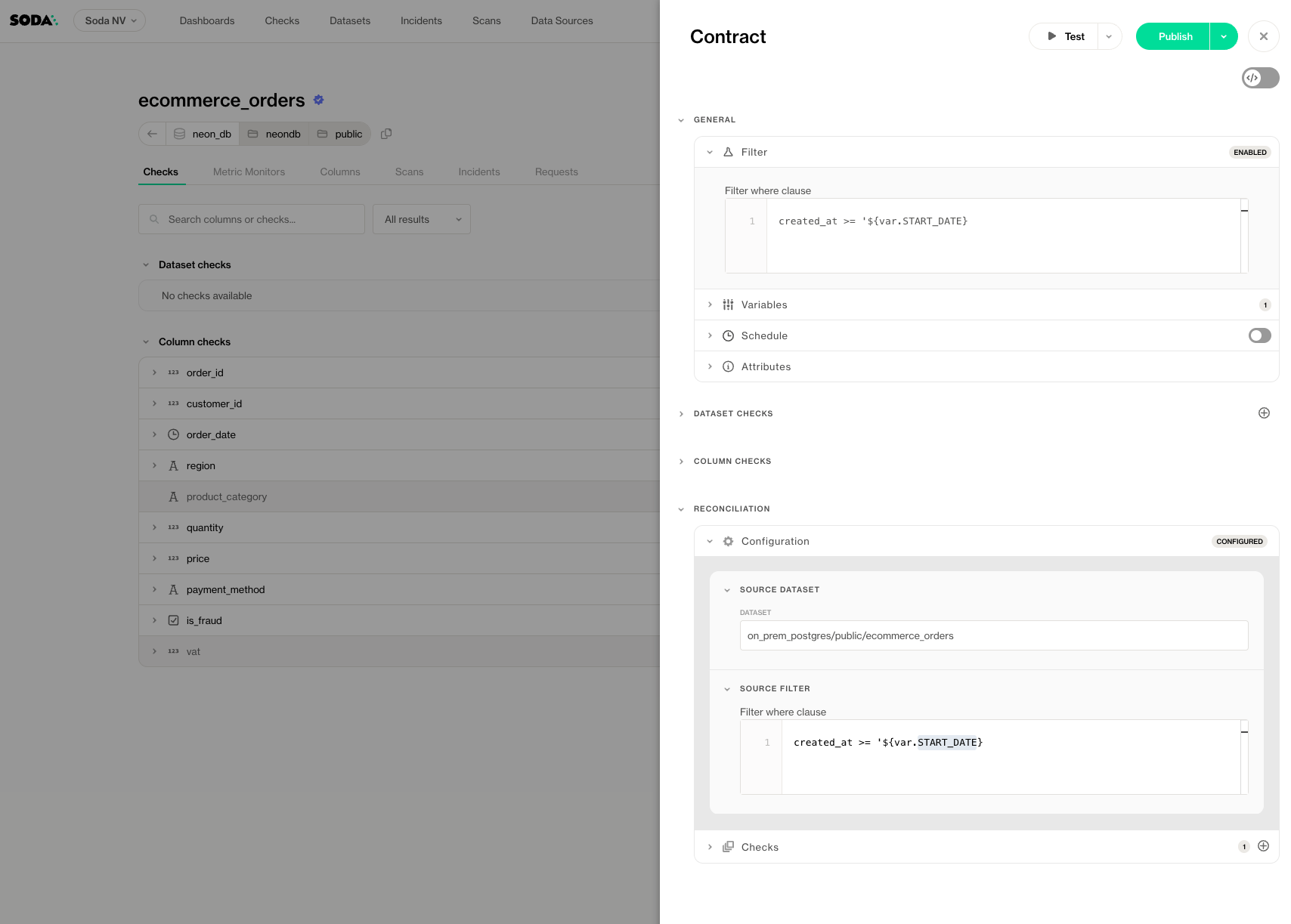Open the Test options dropdown arrow

click(x=1109, y=36)
